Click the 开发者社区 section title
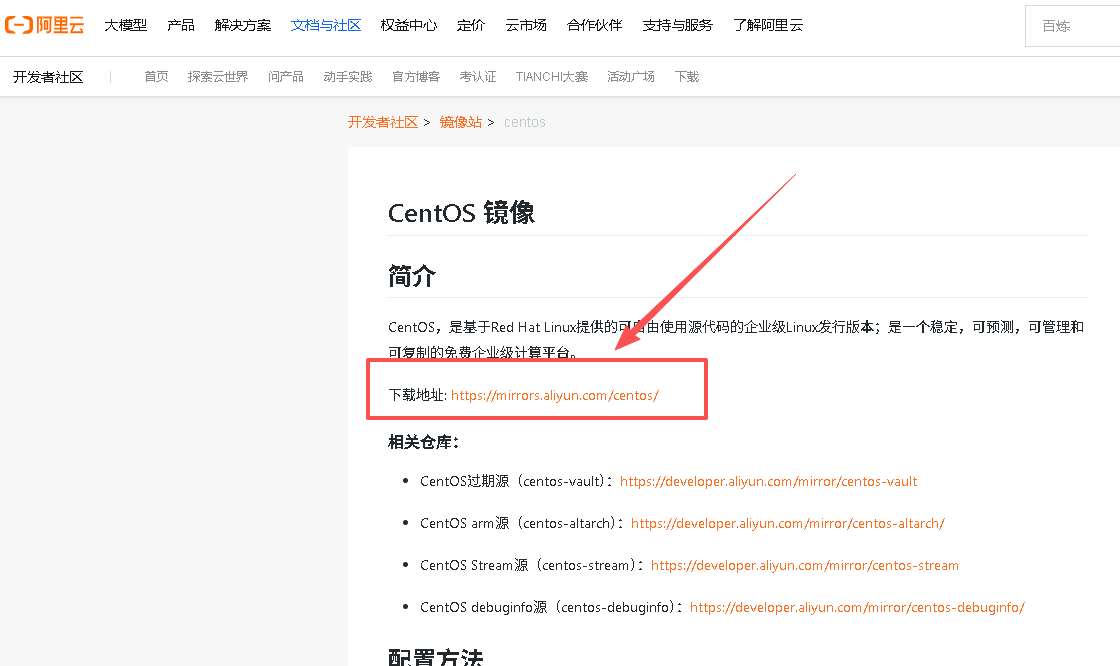The height and width of the screenshot is (666, 1120). [48, 77]
